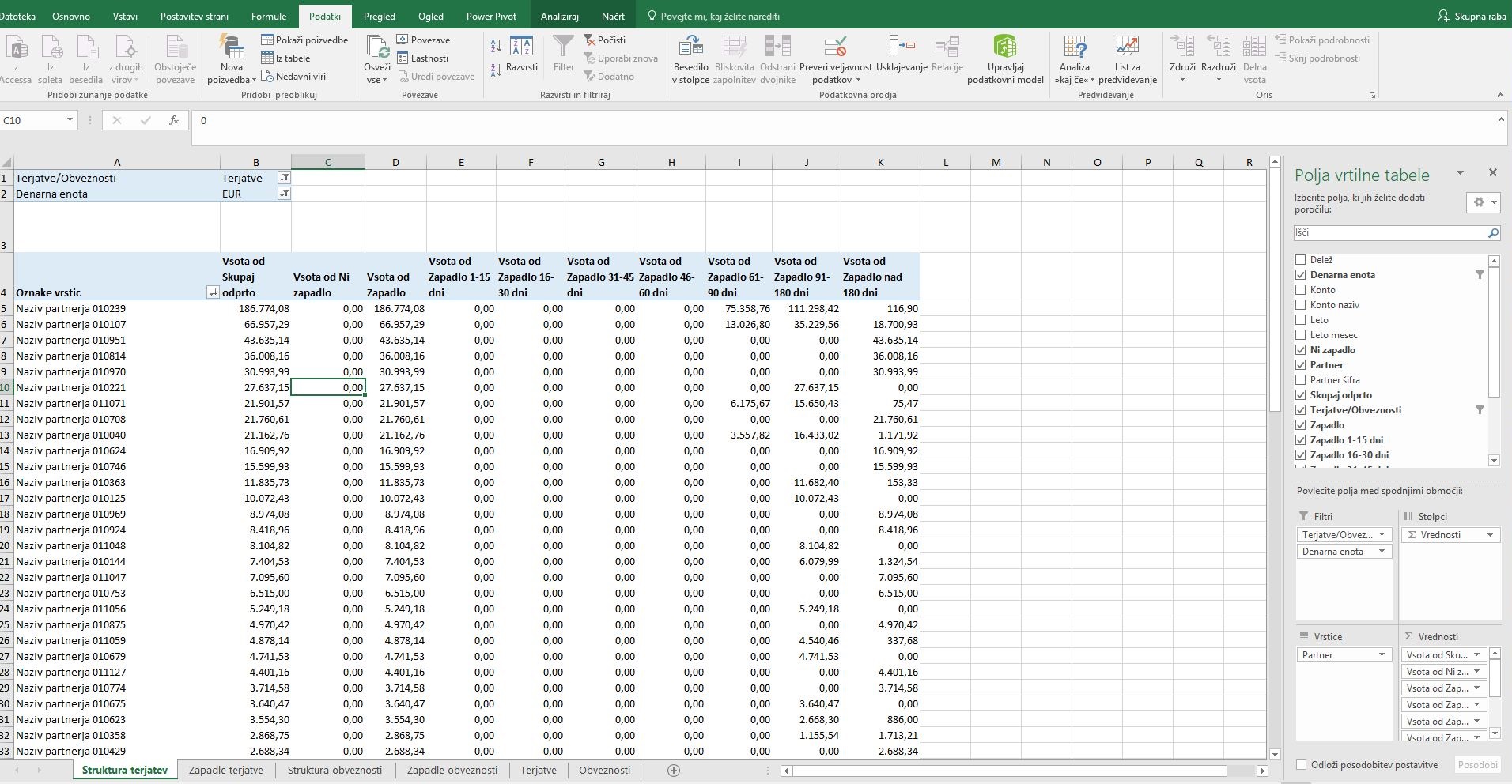Click scroll down arrow of sheet
The height and width of the screenshot is (784, 1512).
click(x=1275, y=755)
